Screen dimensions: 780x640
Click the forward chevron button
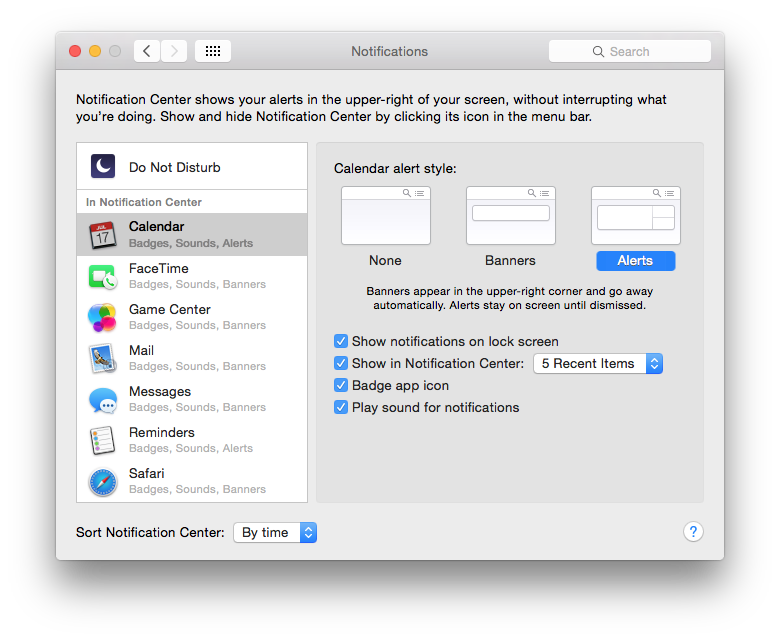[174, 51]
